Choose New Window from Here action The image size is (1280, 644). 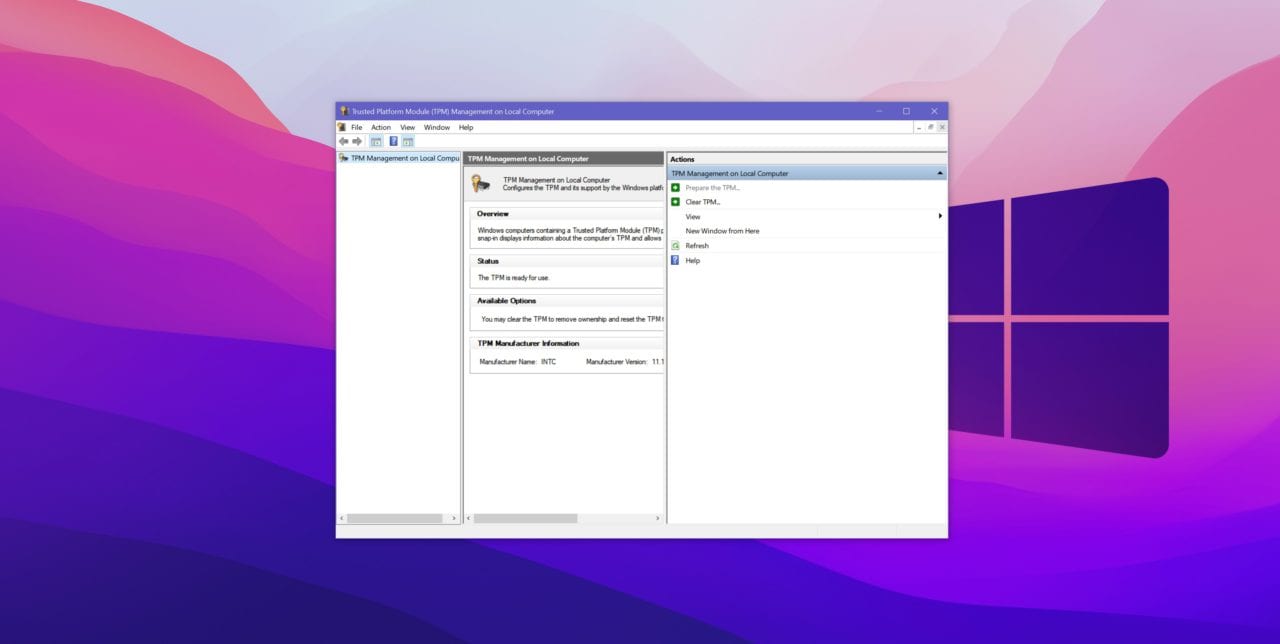(722, 231)
